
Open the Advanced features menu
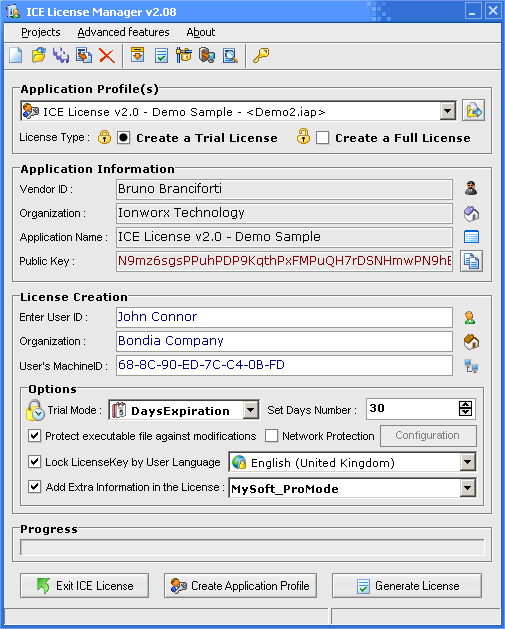tap(123, 32)
